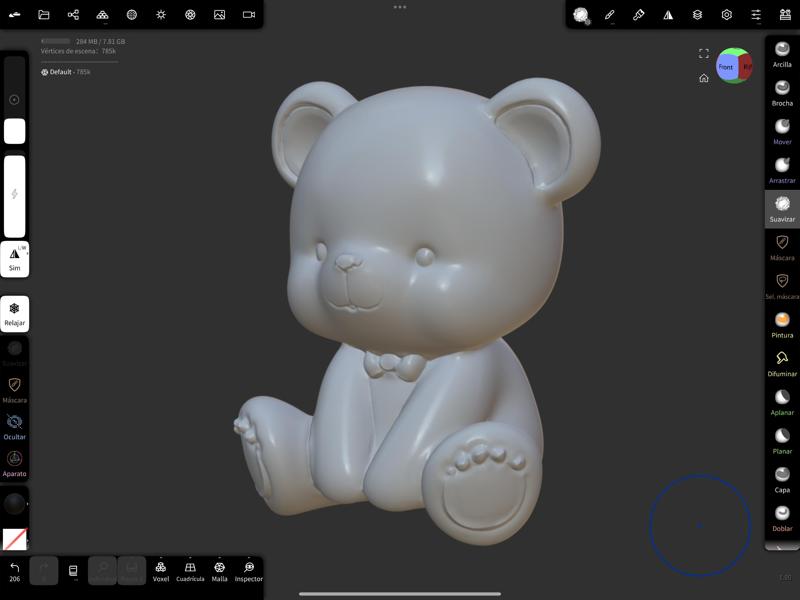This screenshot has width=800, height=600.
Task: Toggle the Aparato gizmo shortcut
Action: [14, 464]
